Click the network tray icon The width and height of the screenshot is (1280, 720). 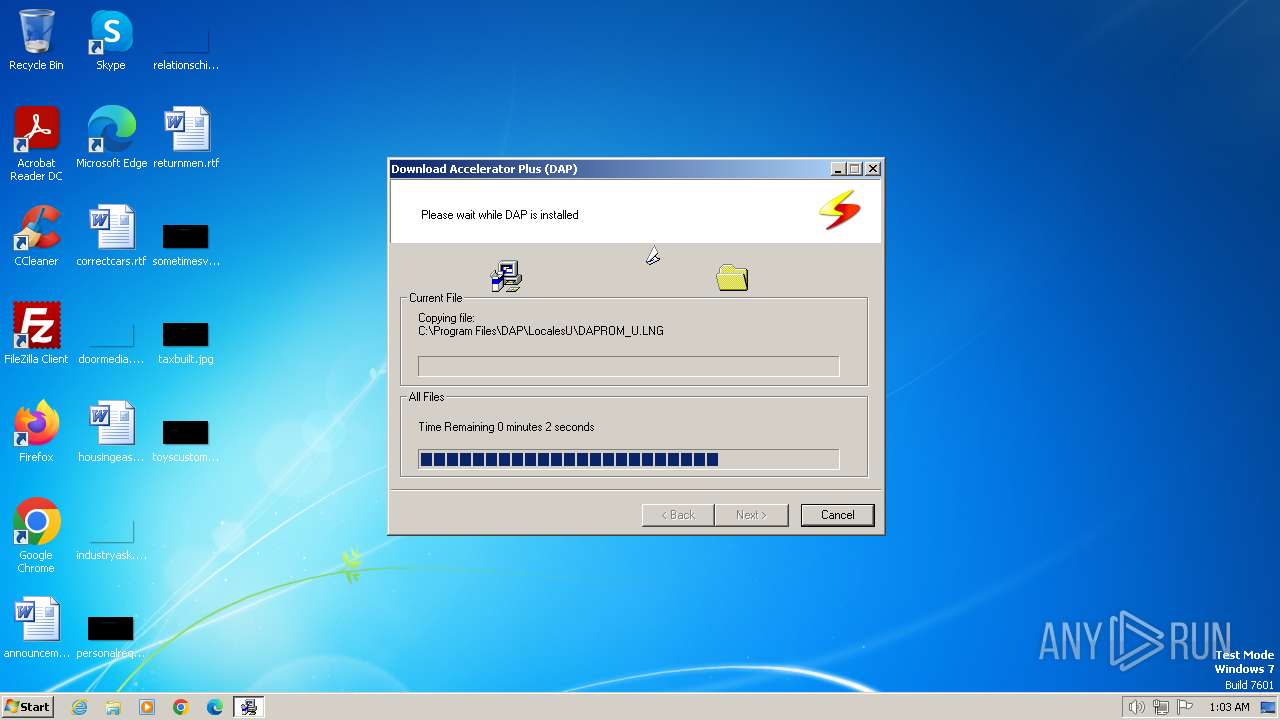(1161, 707)
